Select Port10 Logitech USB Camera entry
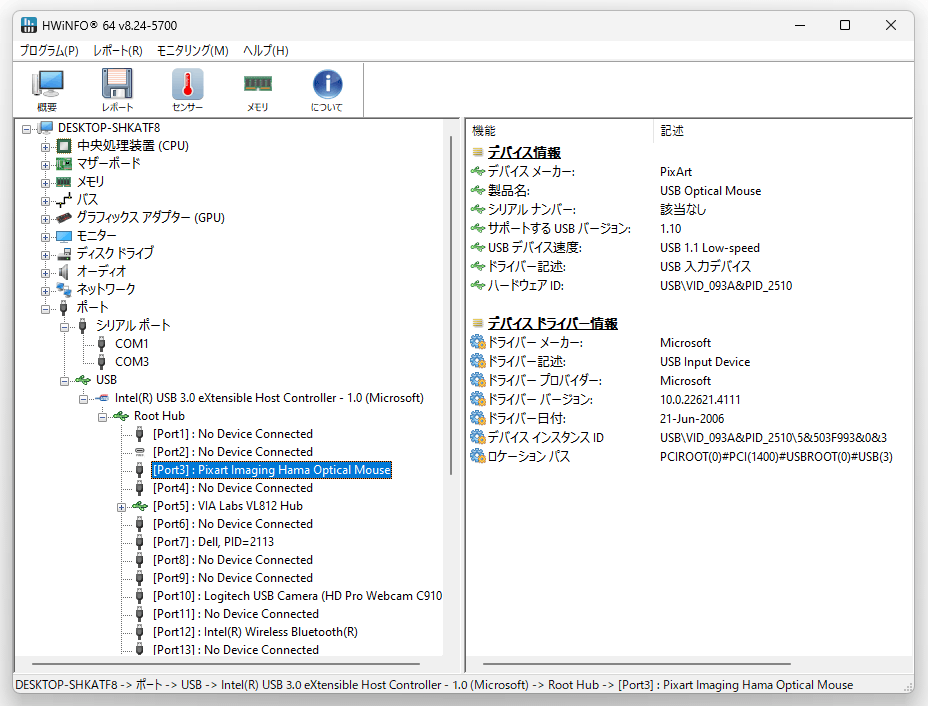Image resolution: width=928 pixels, height=706 pixels. click(x=297, y=596)
